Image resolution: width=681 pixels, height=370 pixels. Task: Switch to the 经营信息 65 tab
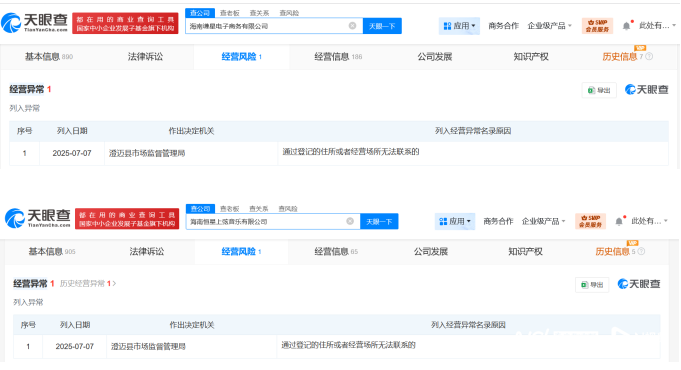(x=336, y=251)
